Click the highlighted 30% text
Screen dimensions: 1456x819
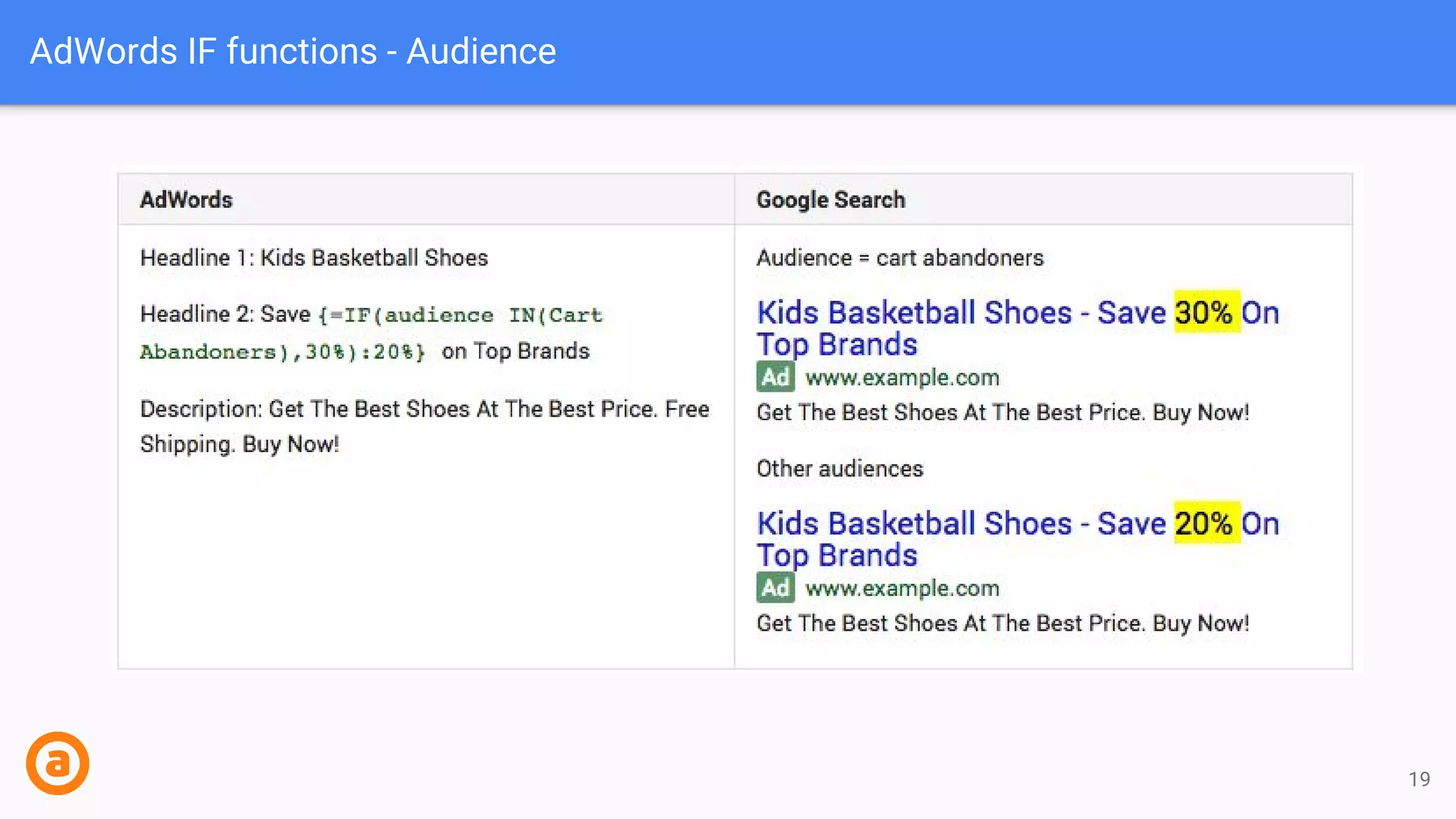tap(1206, 312)
